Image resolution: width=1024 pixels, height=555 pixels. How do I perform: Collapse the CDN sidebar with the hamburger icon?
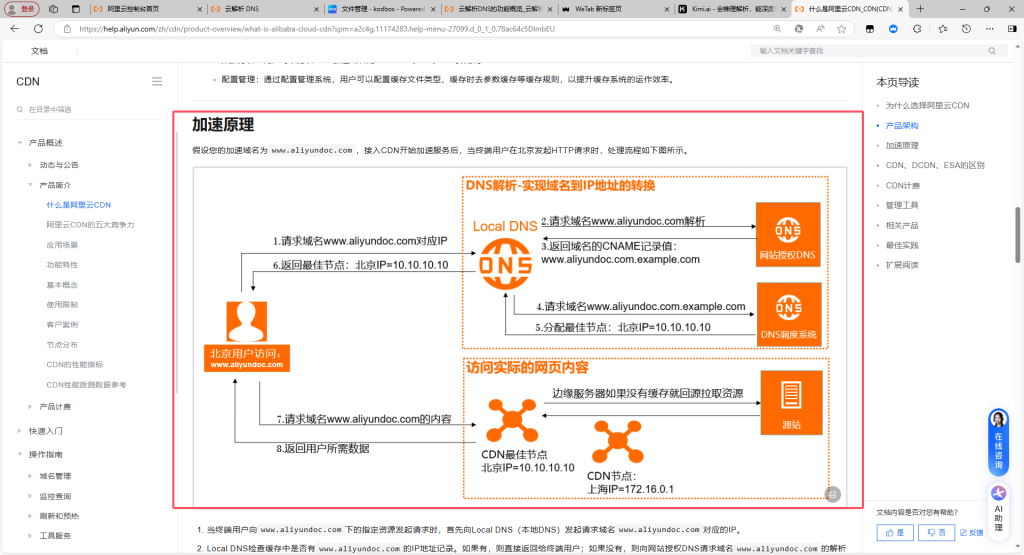pyautogui.click(x=157, y=81)
